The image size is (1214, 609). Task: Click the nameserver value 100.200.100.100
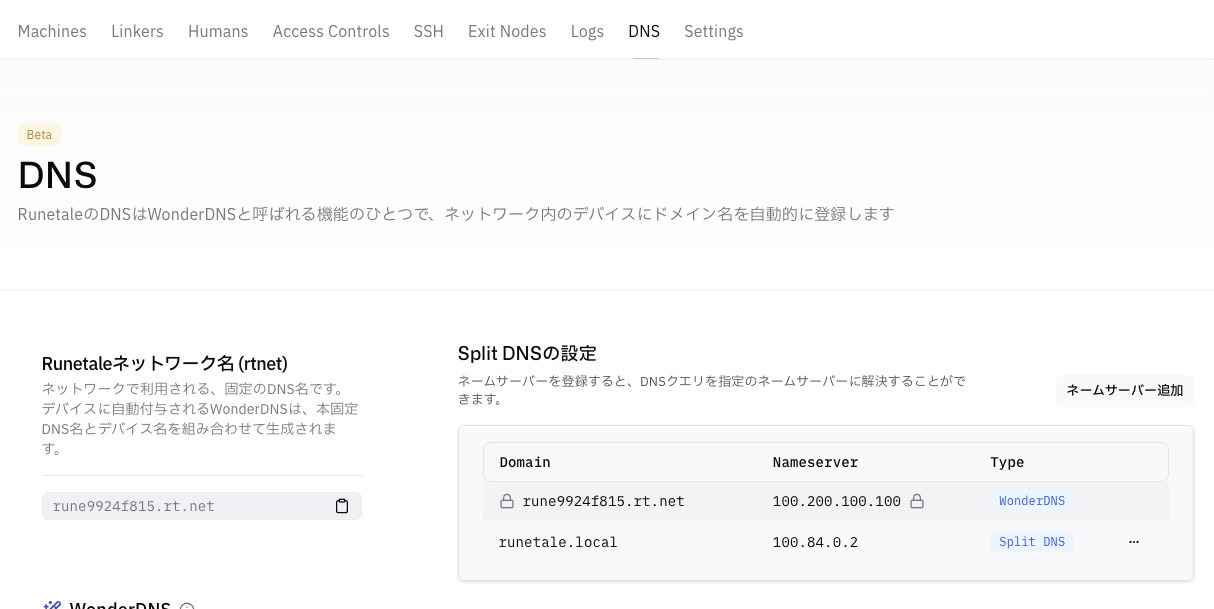[837, 501]
